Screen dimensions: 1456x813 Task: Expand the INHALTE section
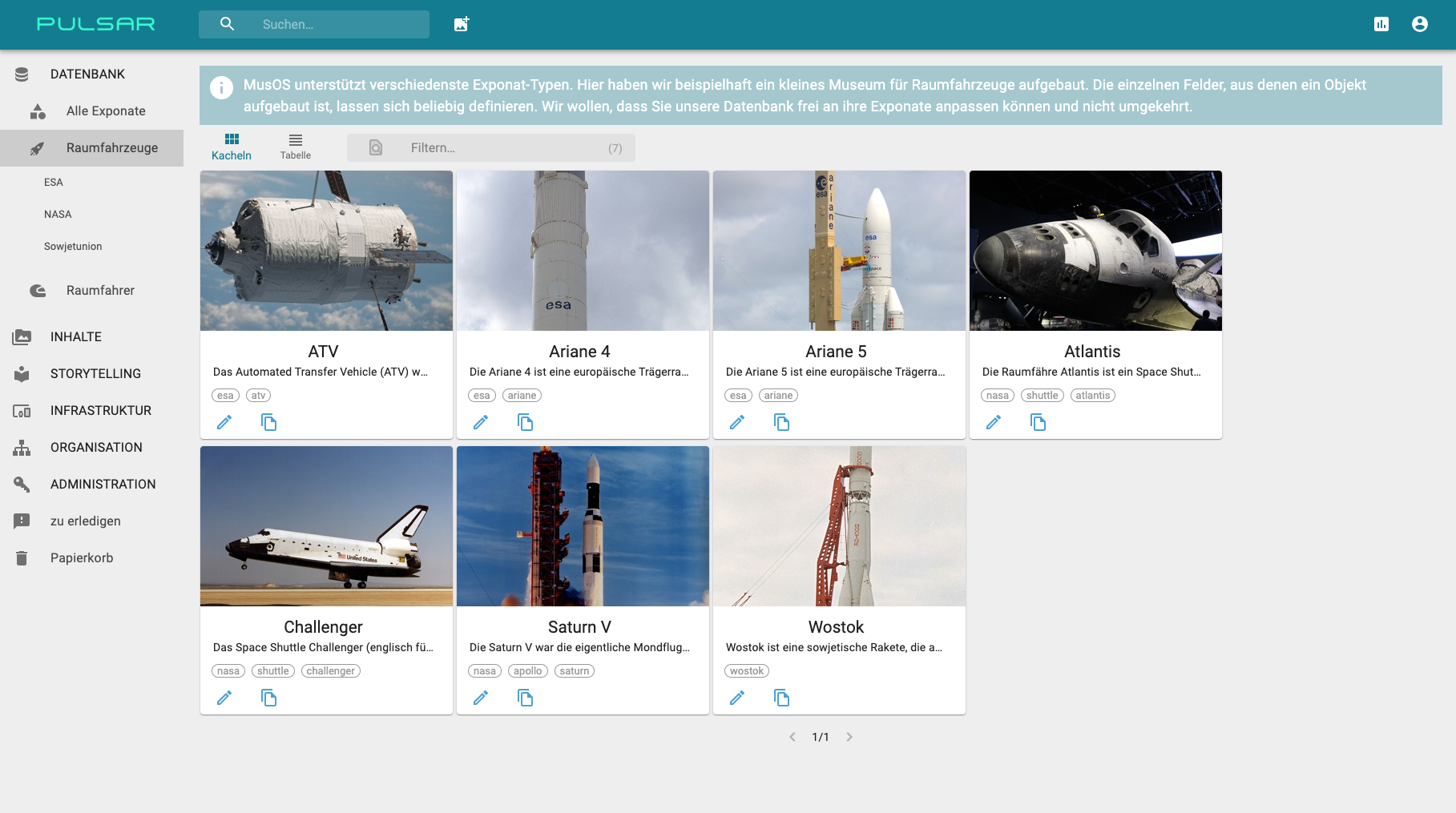coord(76,336)
